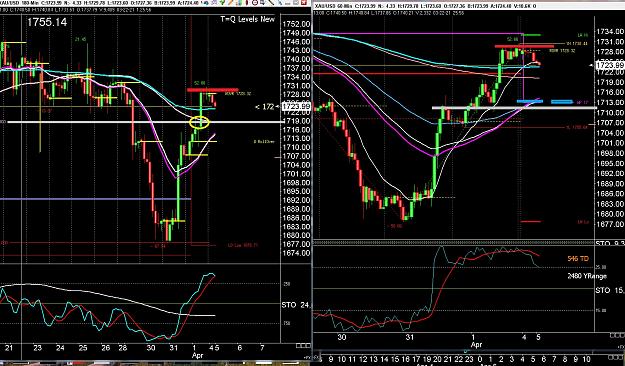Click the 1755.14 price readout in the left chart
625x366 pixels.
click(47, 22)
